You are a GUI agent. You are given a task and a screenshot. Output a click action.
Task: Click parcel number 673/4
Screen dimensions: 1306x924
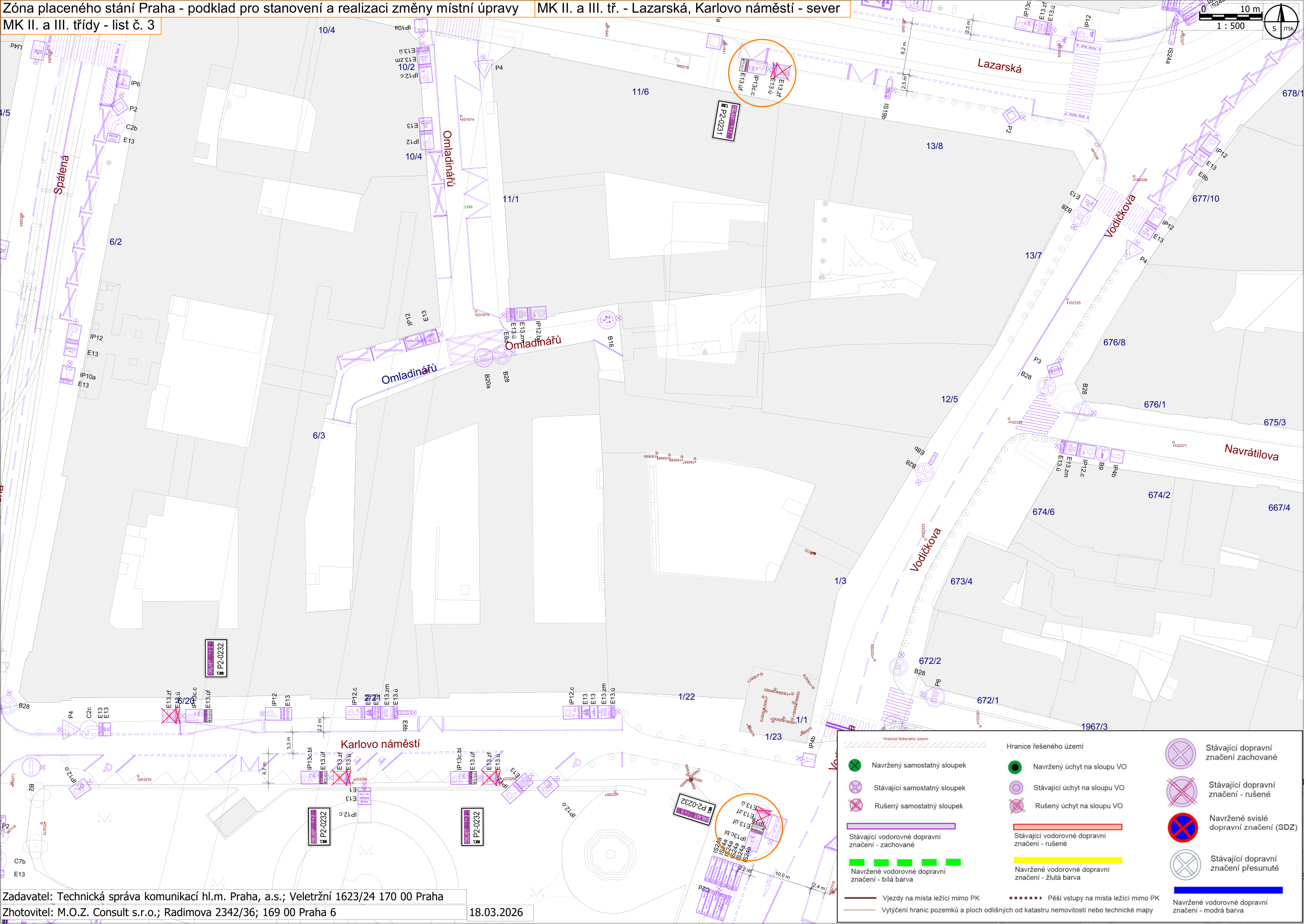pyautogui.click(x=961, y=581)
